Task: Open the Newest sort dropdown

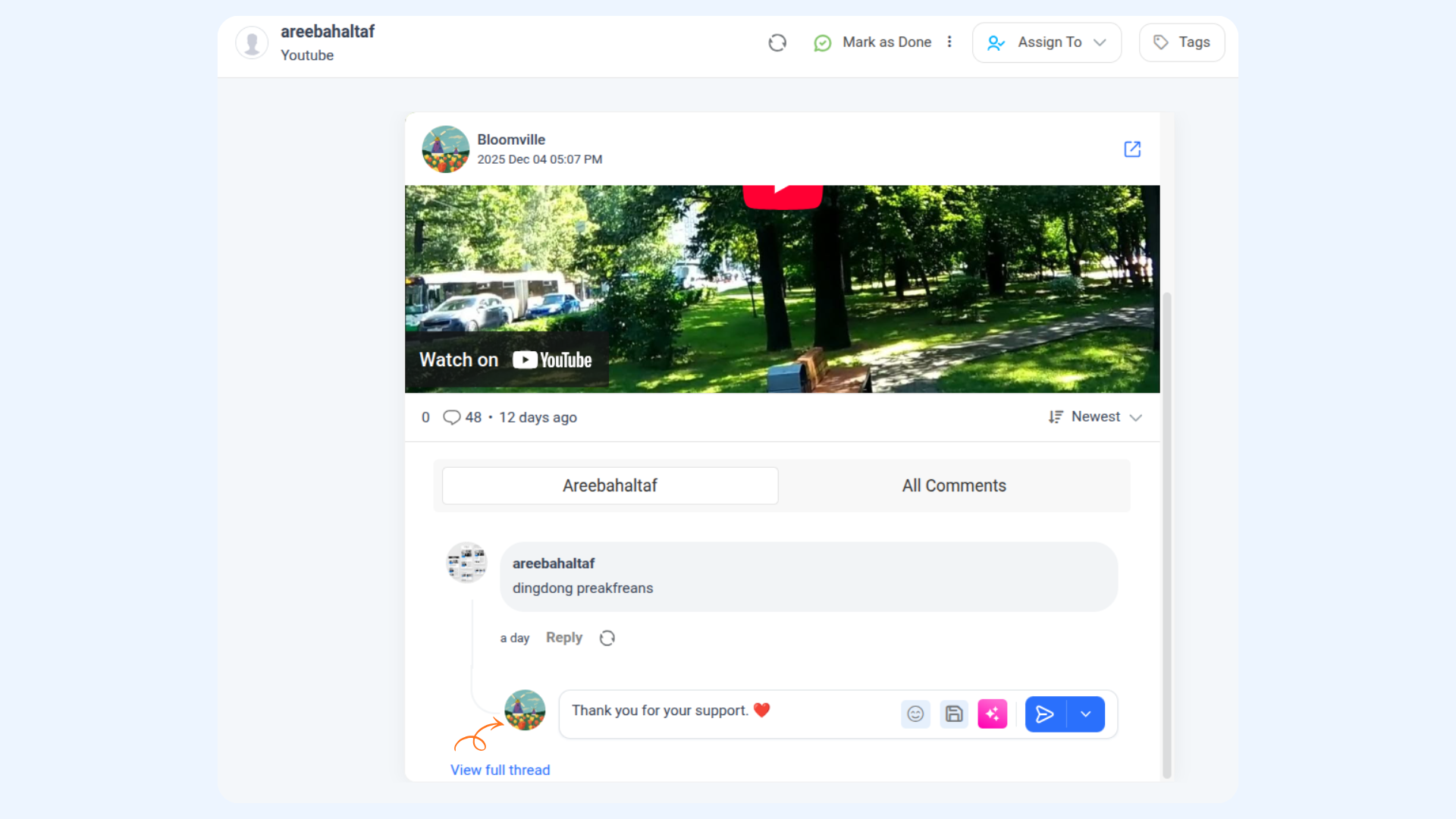Action: point(1096,417)
